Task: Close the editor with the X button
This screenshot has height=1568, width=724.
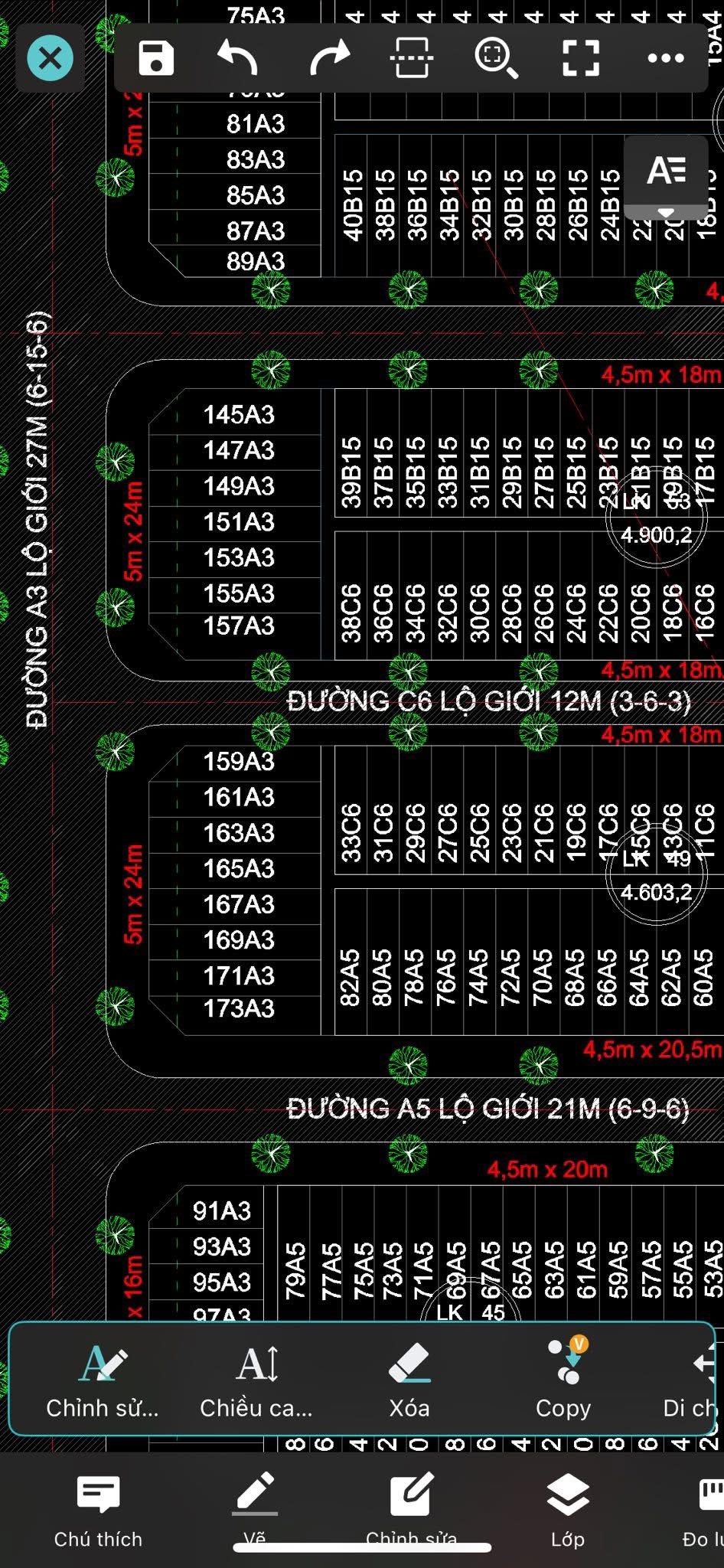Action: [x=51, y=58]
